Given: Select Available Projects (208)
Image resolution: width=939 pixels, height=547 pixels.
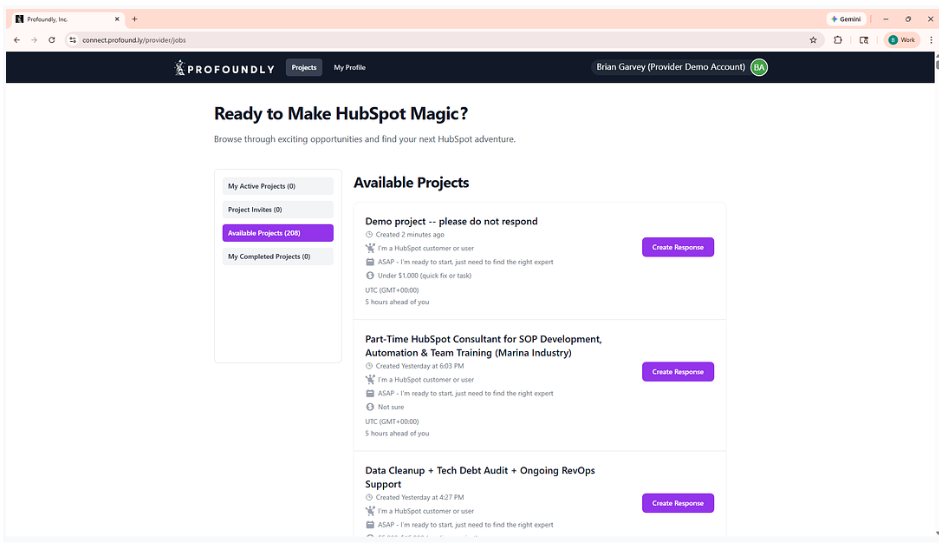Looking at the screenshot, I should [x=278, y=233].
